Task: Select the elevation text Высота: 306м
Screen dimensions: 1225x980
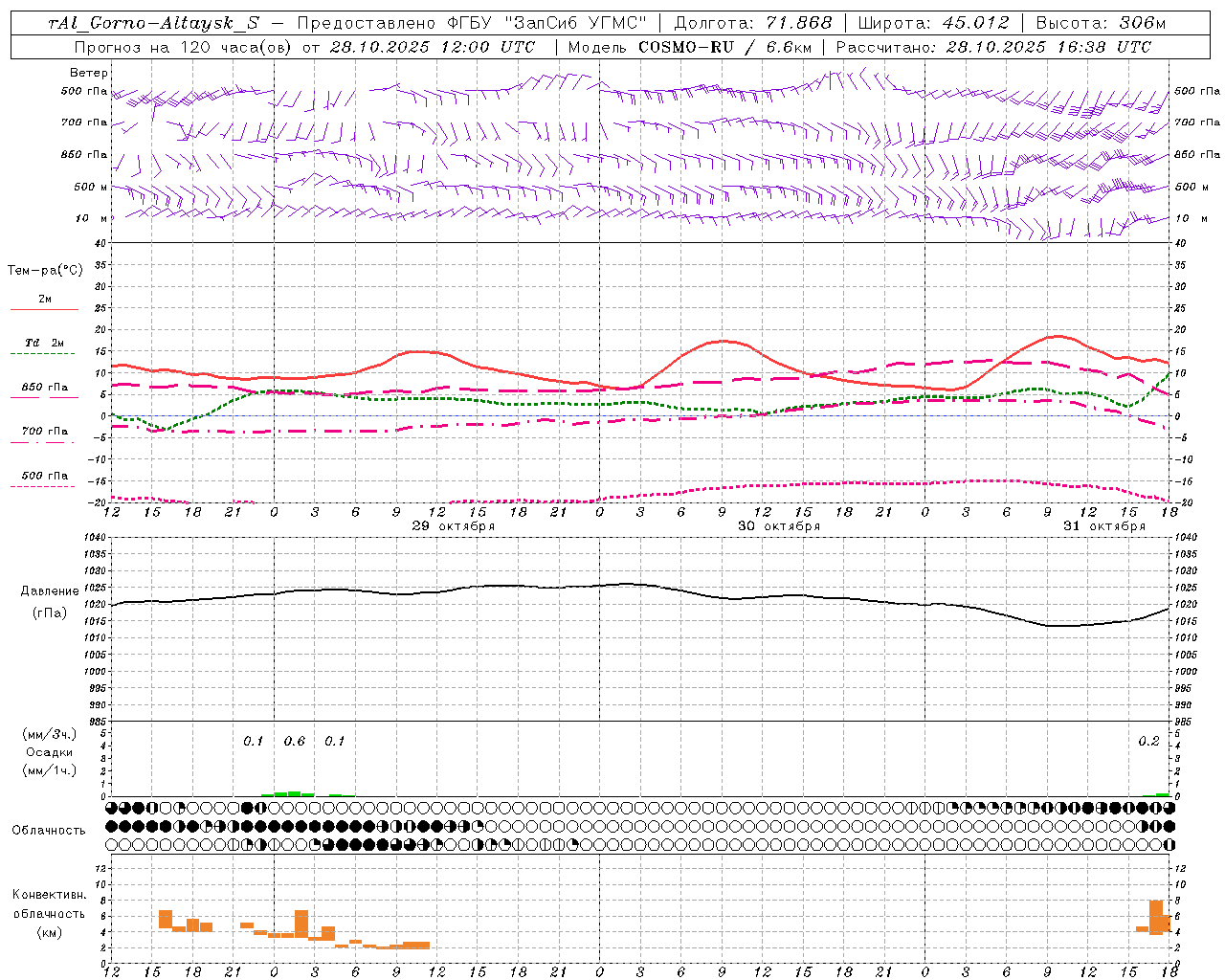Action: tap(1102, 24)
